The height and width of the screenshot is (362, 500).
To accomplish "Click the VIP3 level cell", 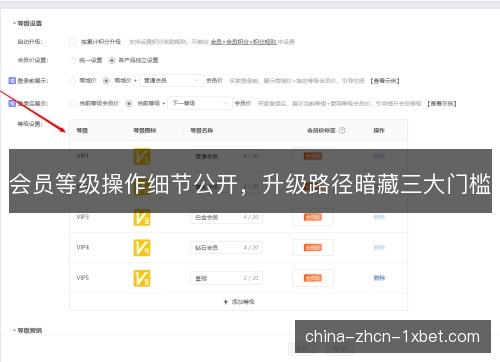I will [x=83, y=217].
